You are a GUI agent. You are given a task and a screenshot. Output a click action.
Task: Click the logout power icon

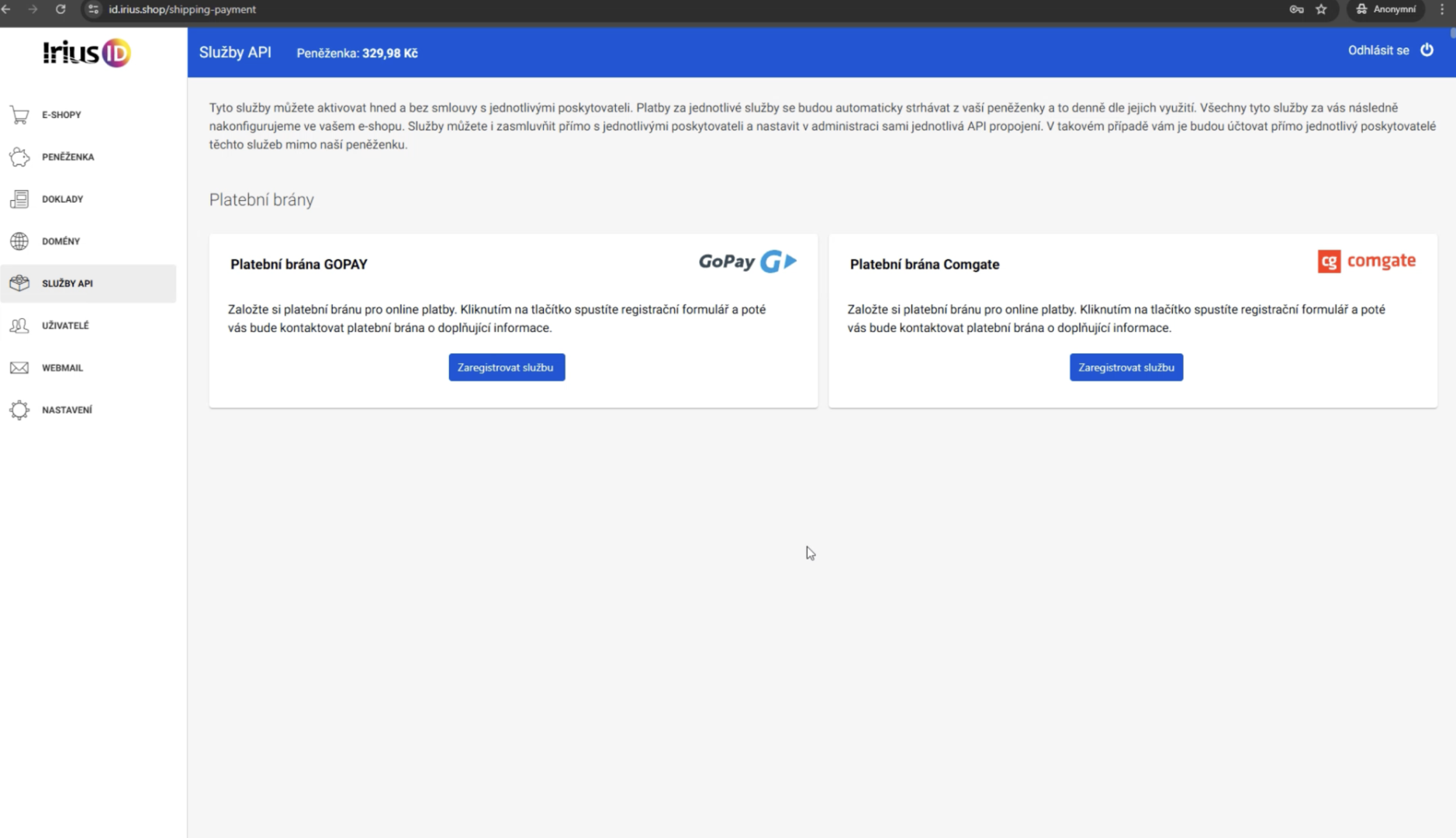tap(1427, 50)
